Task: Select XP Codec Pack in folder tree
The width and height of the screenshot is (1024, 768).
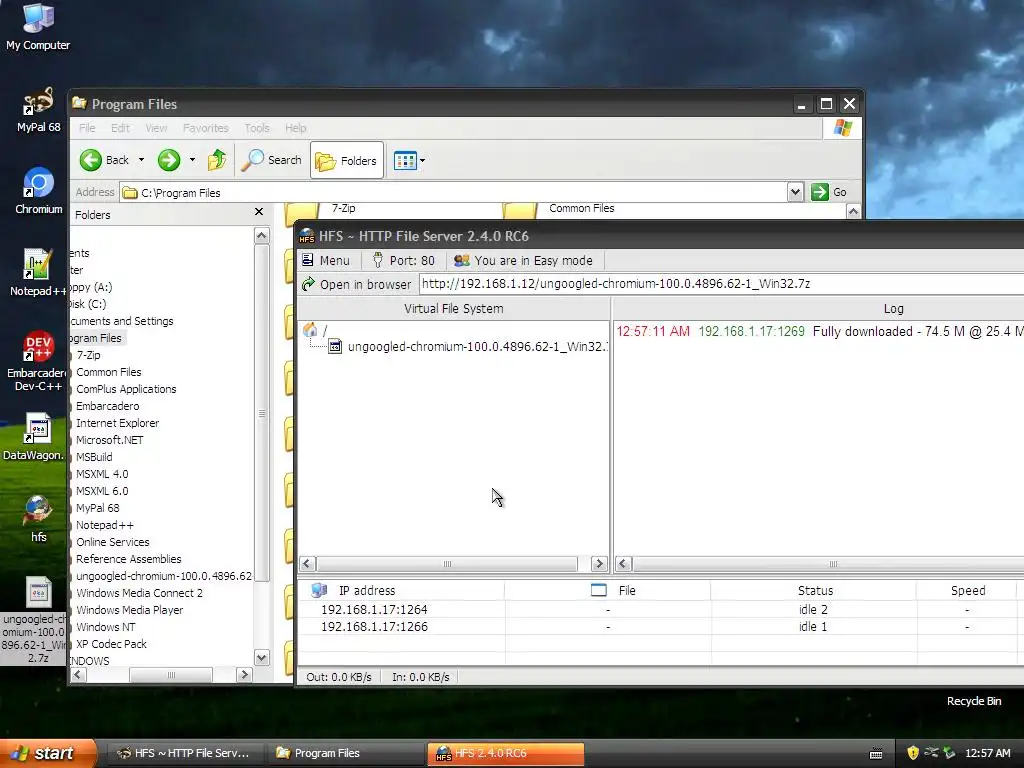Action: (111, 643)
